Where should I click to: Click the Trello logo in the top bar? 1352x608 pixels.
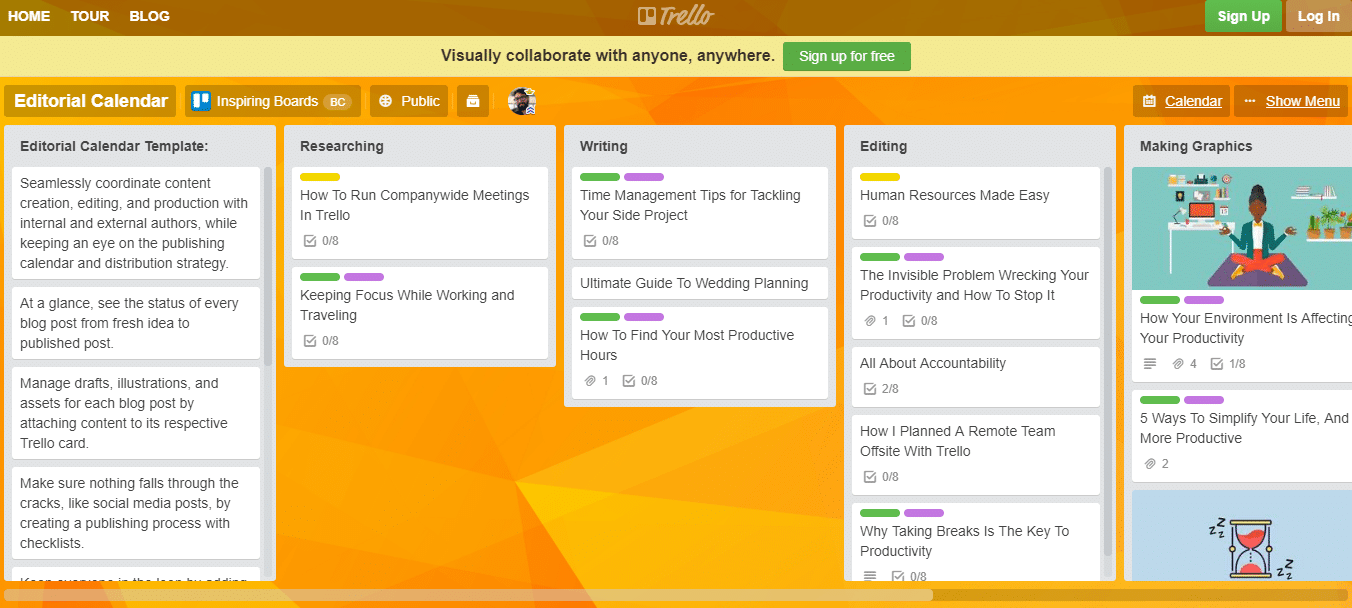point(676,15)
